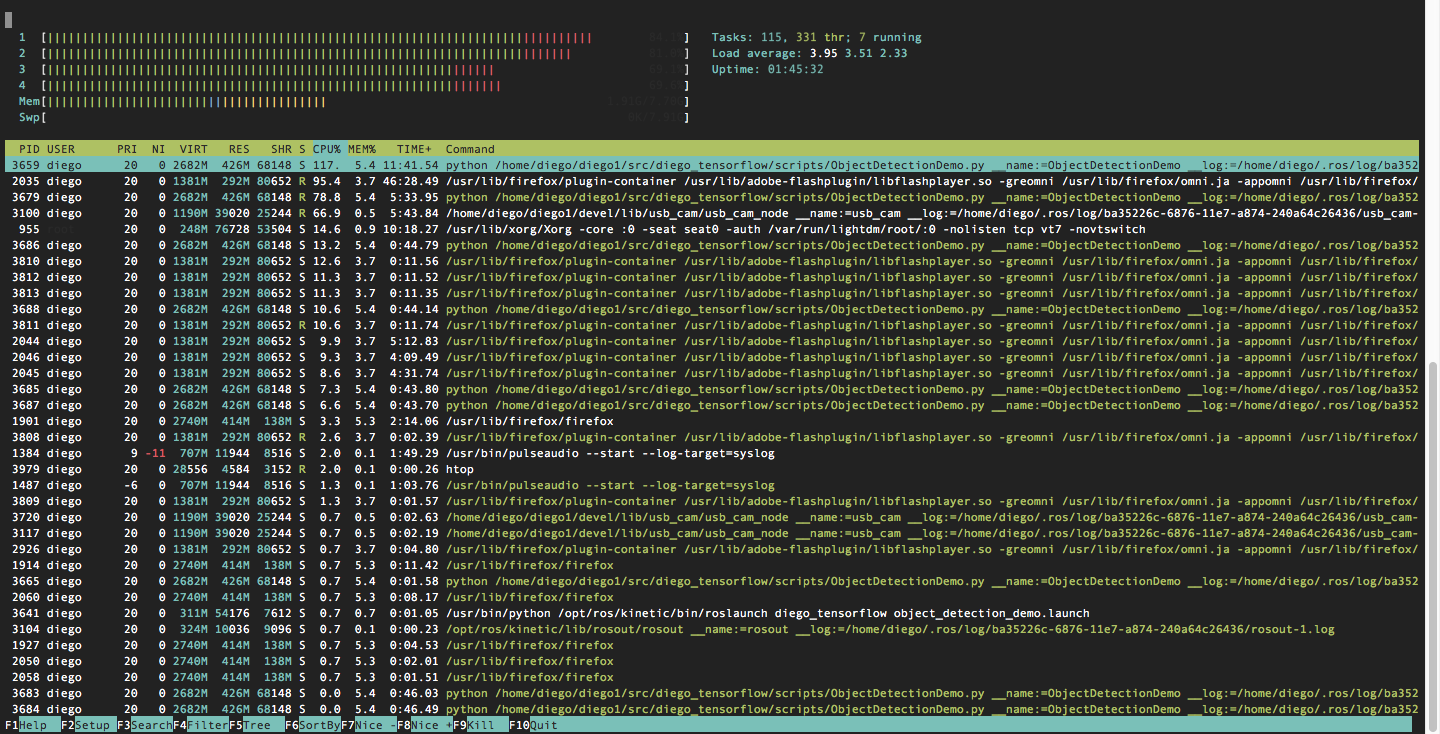The image size is (1440, 734).
Task: Select running plugin-container row PID 3808
Action: pos(711,437)
